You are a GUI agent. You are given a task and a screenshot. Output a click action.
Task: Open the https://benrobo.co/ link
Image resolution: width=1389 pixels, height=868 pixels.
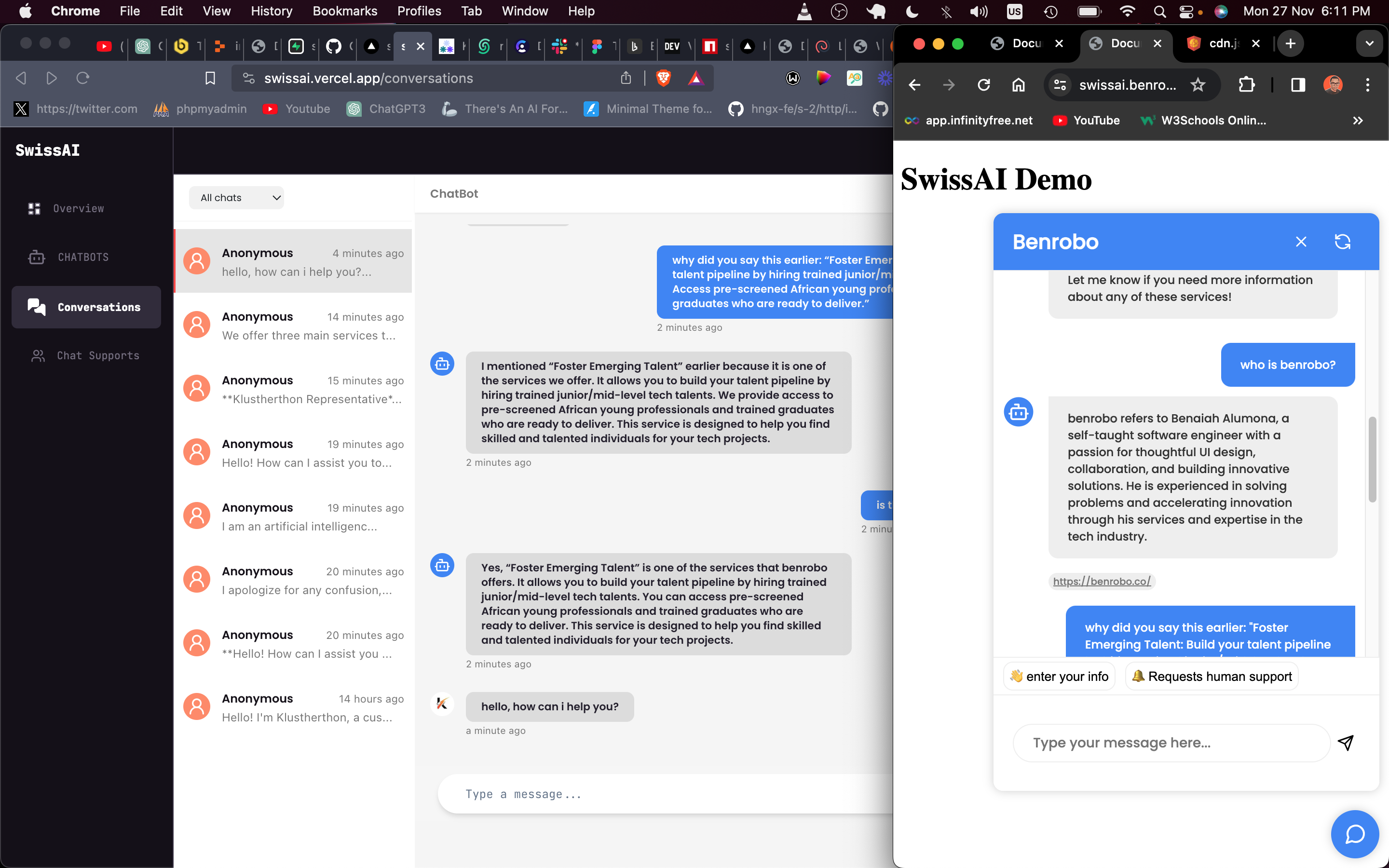click(x=1102, y=581)
